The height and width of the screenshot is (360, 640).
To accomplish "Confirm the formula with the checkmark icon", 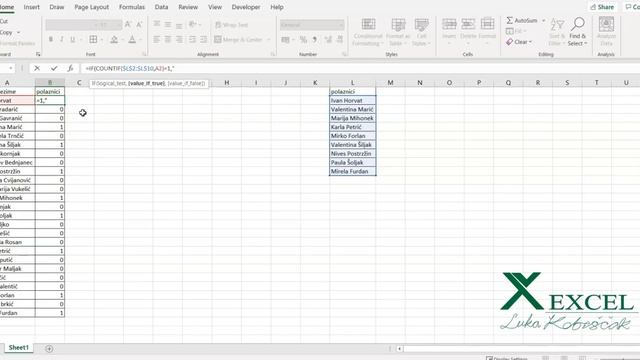I will pos(54,69).
